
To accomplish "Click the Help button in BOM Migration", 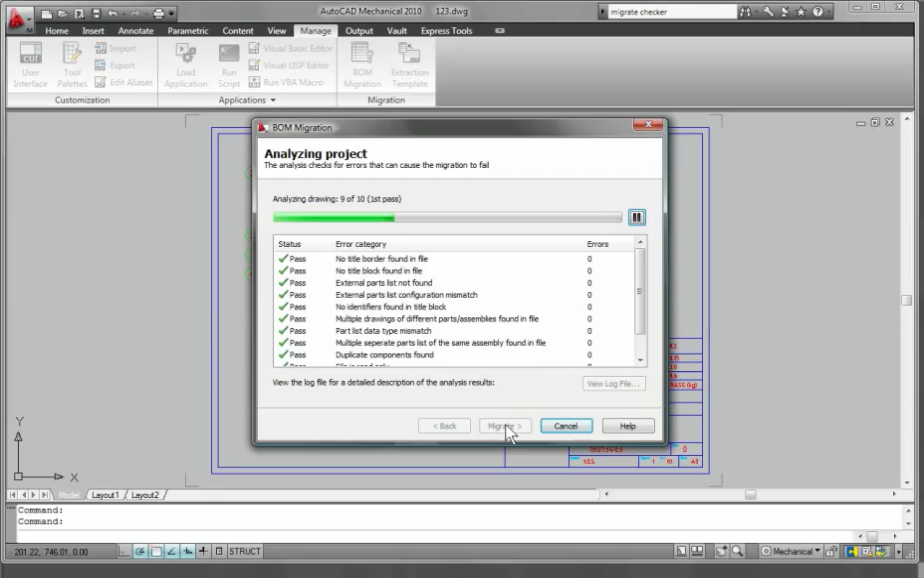I will 628,426.
